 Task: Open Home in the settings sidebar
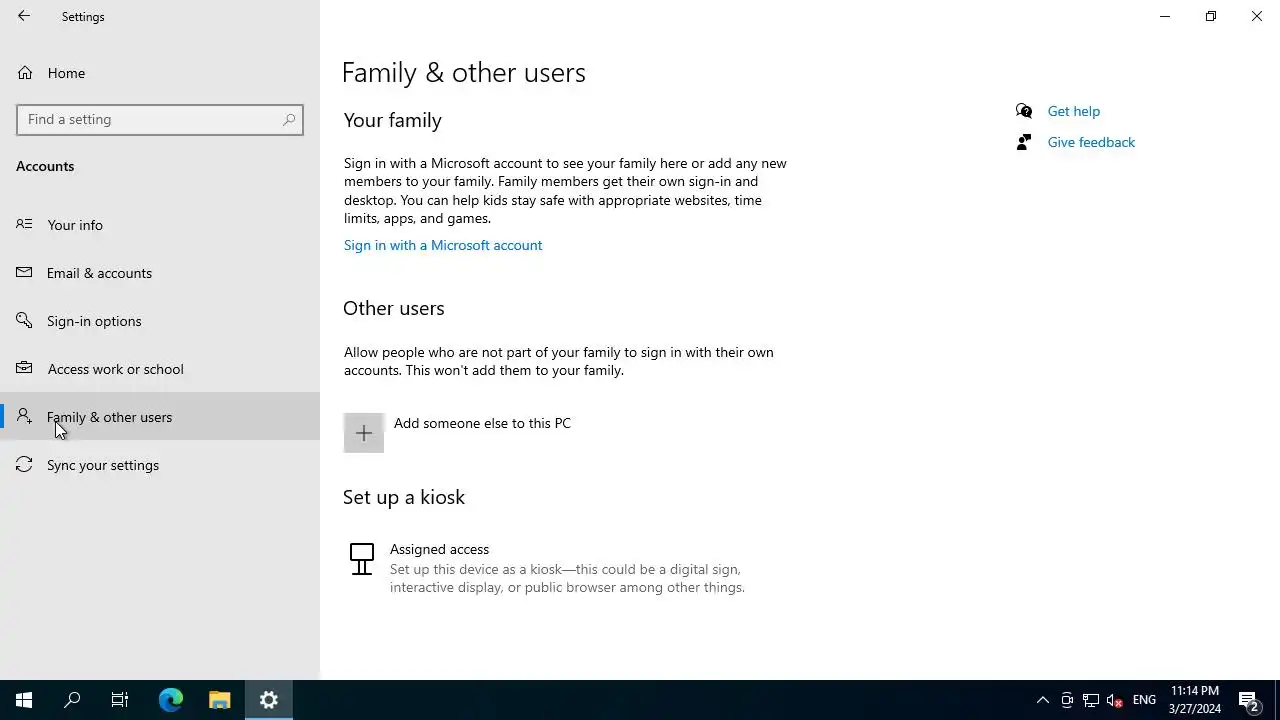[x=66, y=73]
